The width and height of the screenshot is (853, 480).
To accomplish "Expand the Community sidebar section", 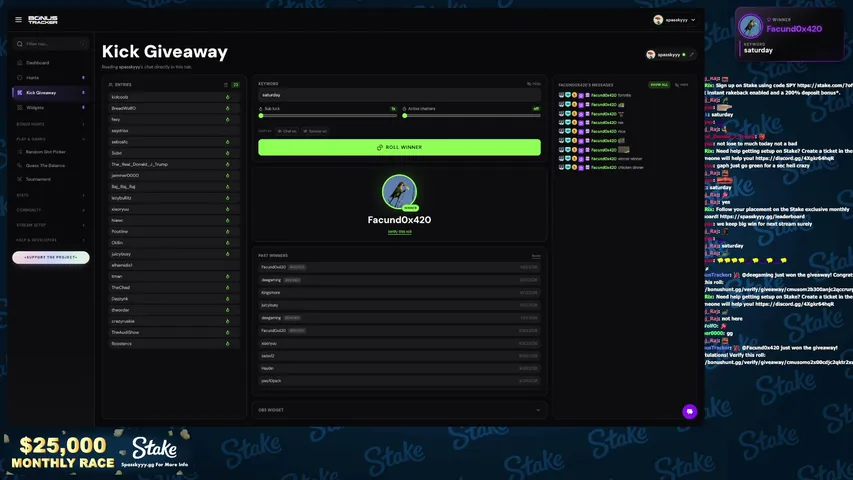I will point(50,210).
